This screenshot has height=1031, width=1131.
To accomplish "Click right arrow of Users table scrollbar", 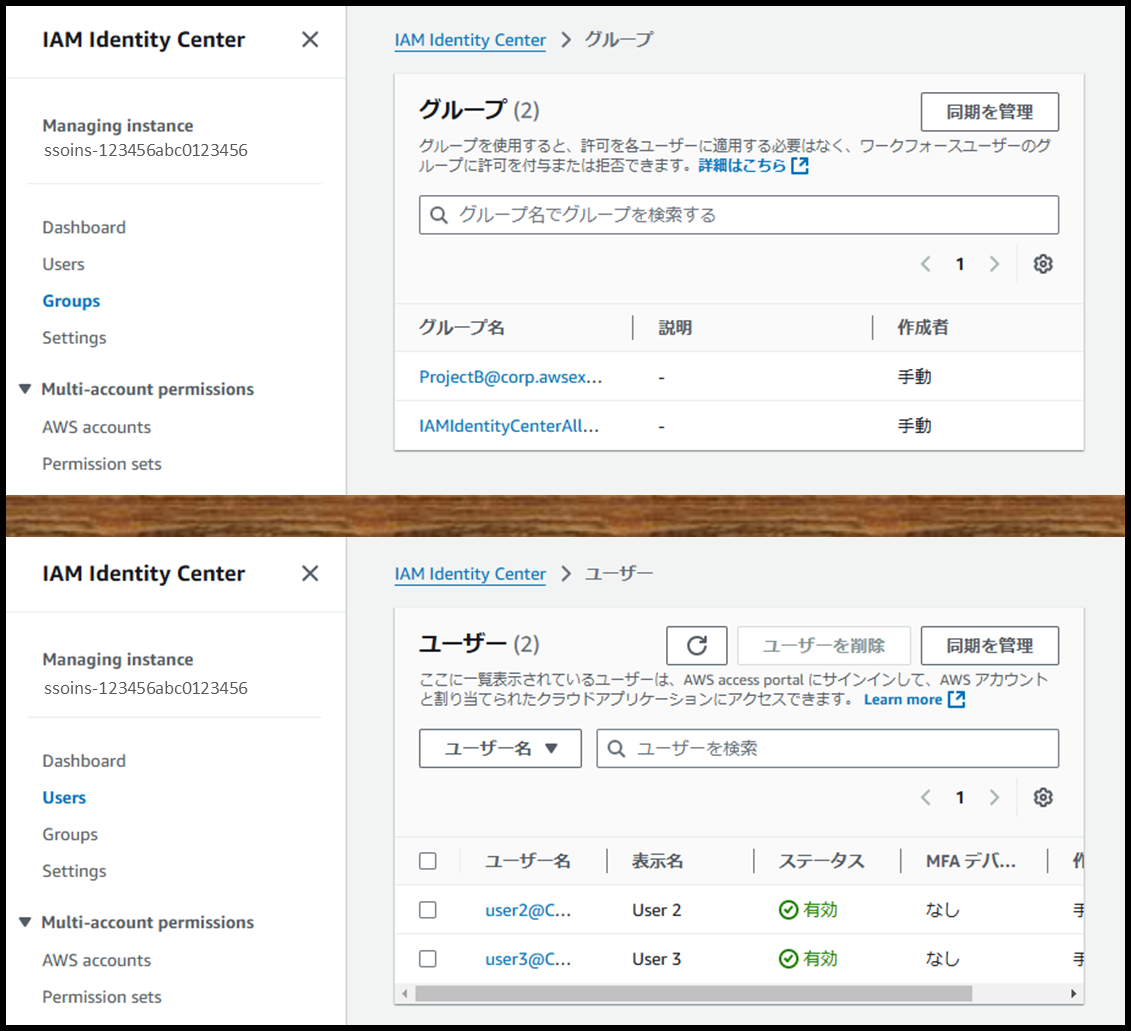I will click(1073, 993).
